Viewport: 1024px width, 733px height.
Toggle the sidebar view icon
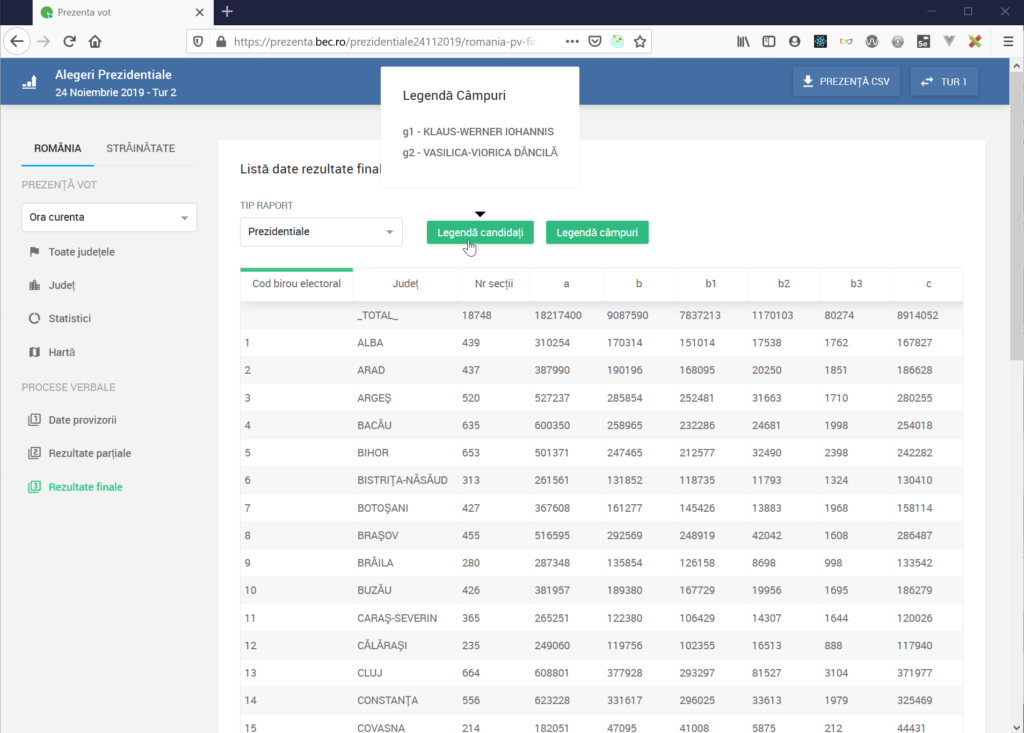pos(769,41)
